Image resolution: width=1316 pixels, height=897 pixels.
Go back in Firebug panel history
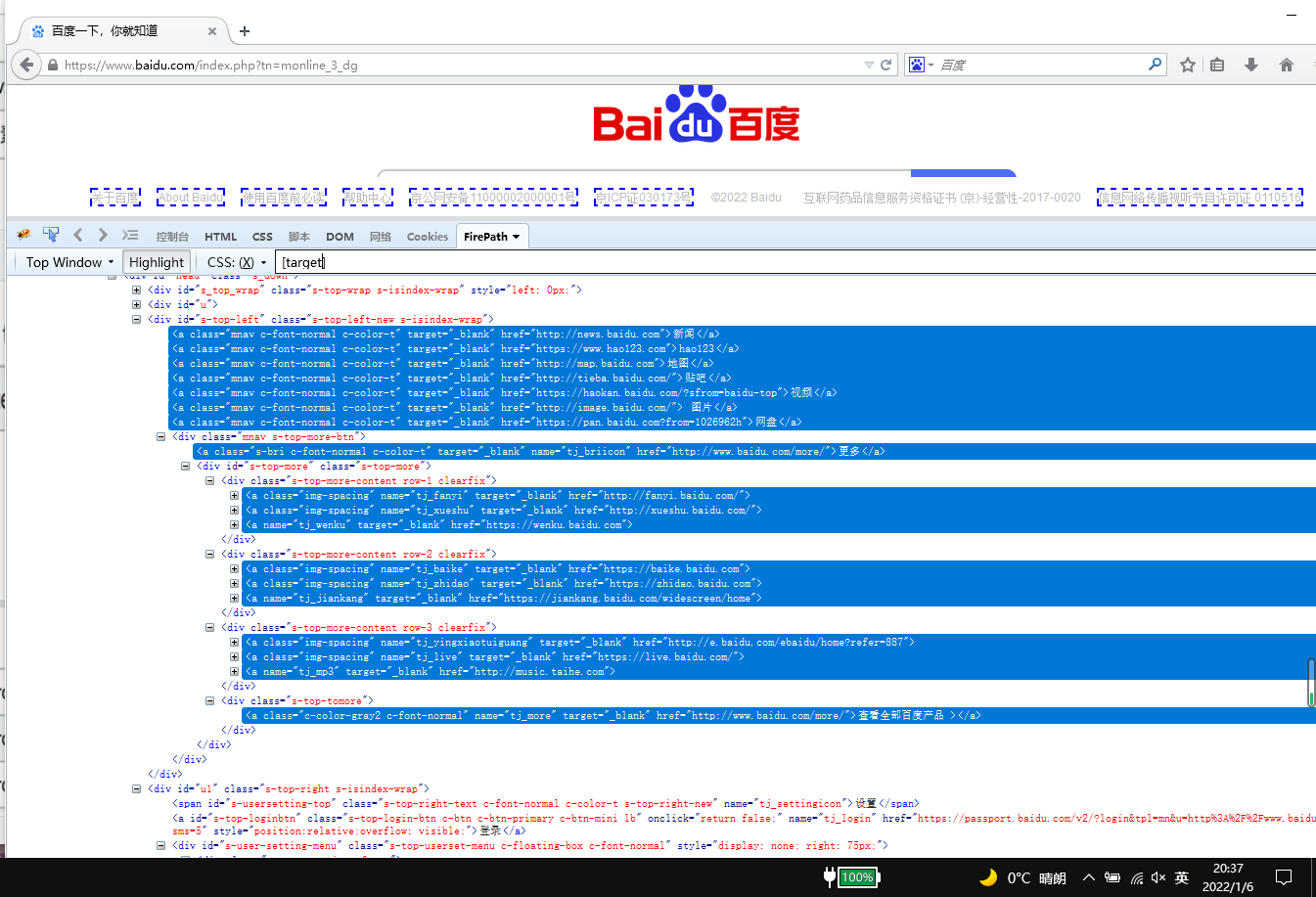(x=77, y=235)
